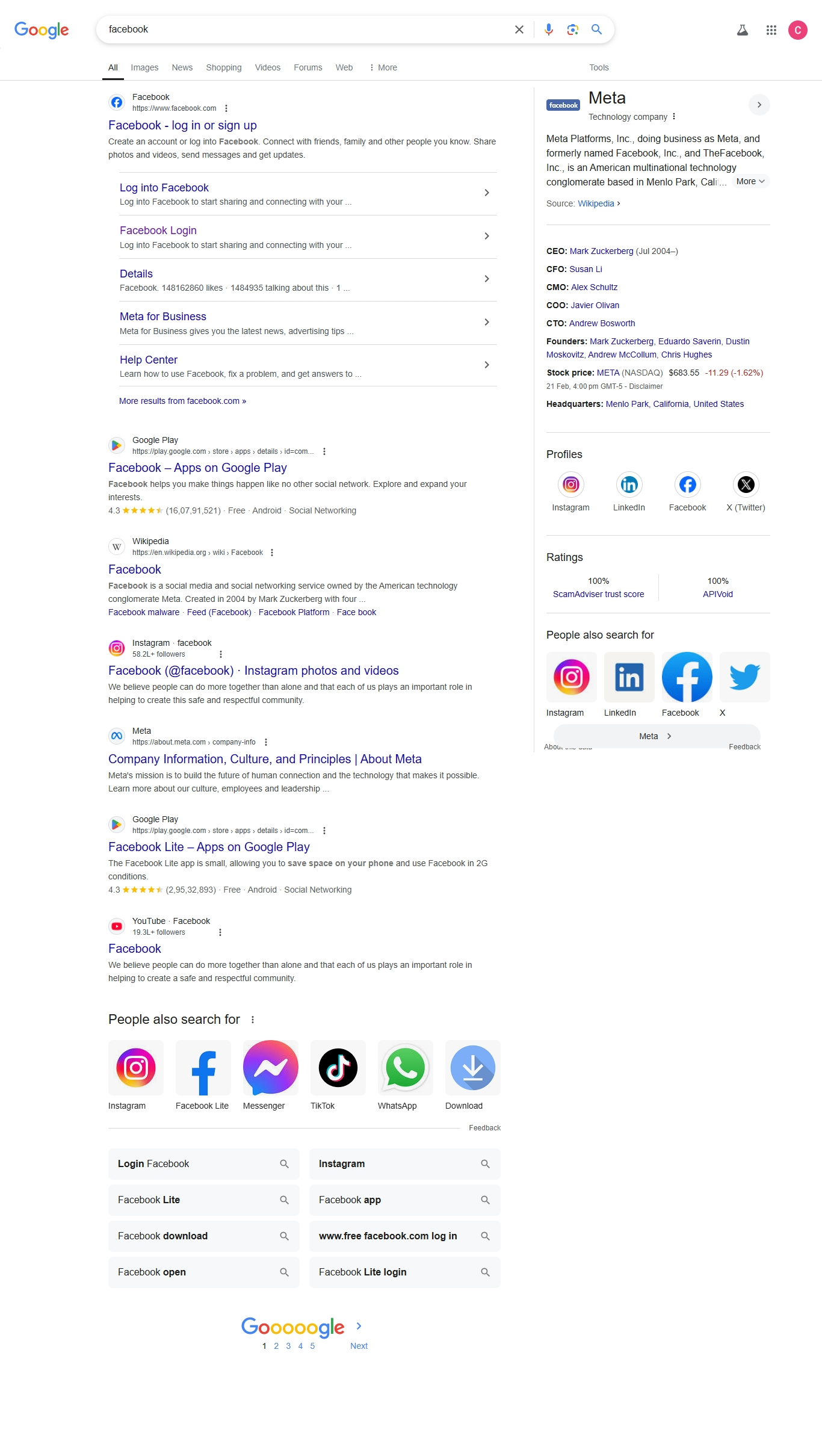Open the Wikipedia source link
Image resolution: width=822 pixels, height=1456 pixels.
click(x=596, y=203)
